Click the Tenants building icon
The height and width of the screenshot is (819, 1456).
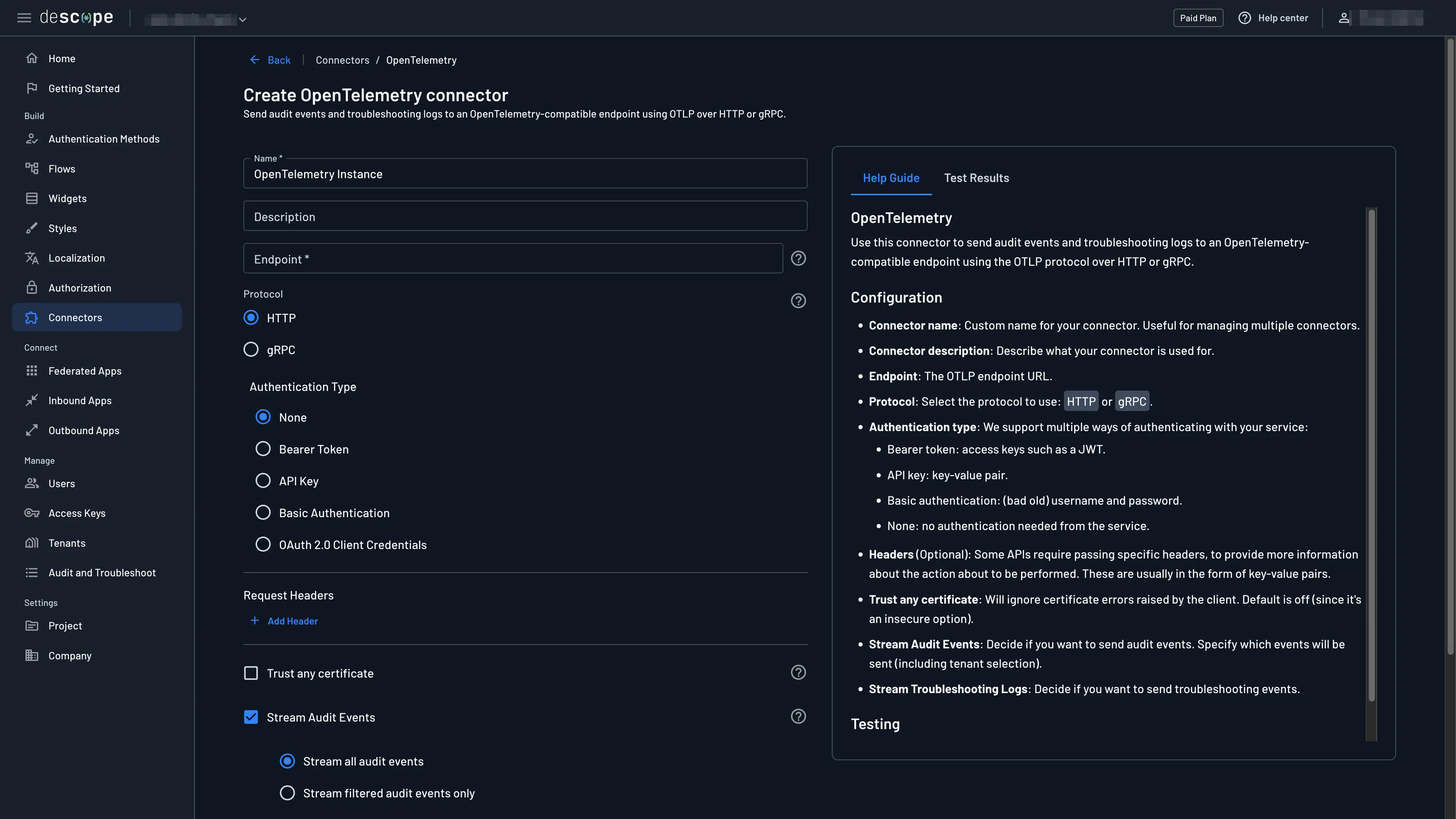point(31,543)
